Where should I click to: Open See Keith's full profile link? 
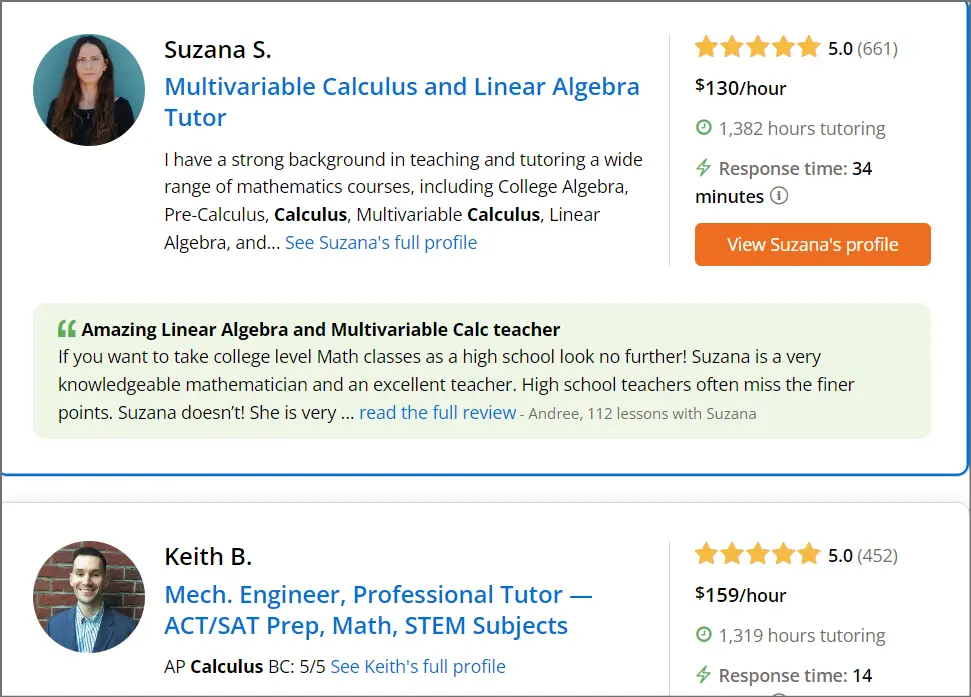click(418, 666)
